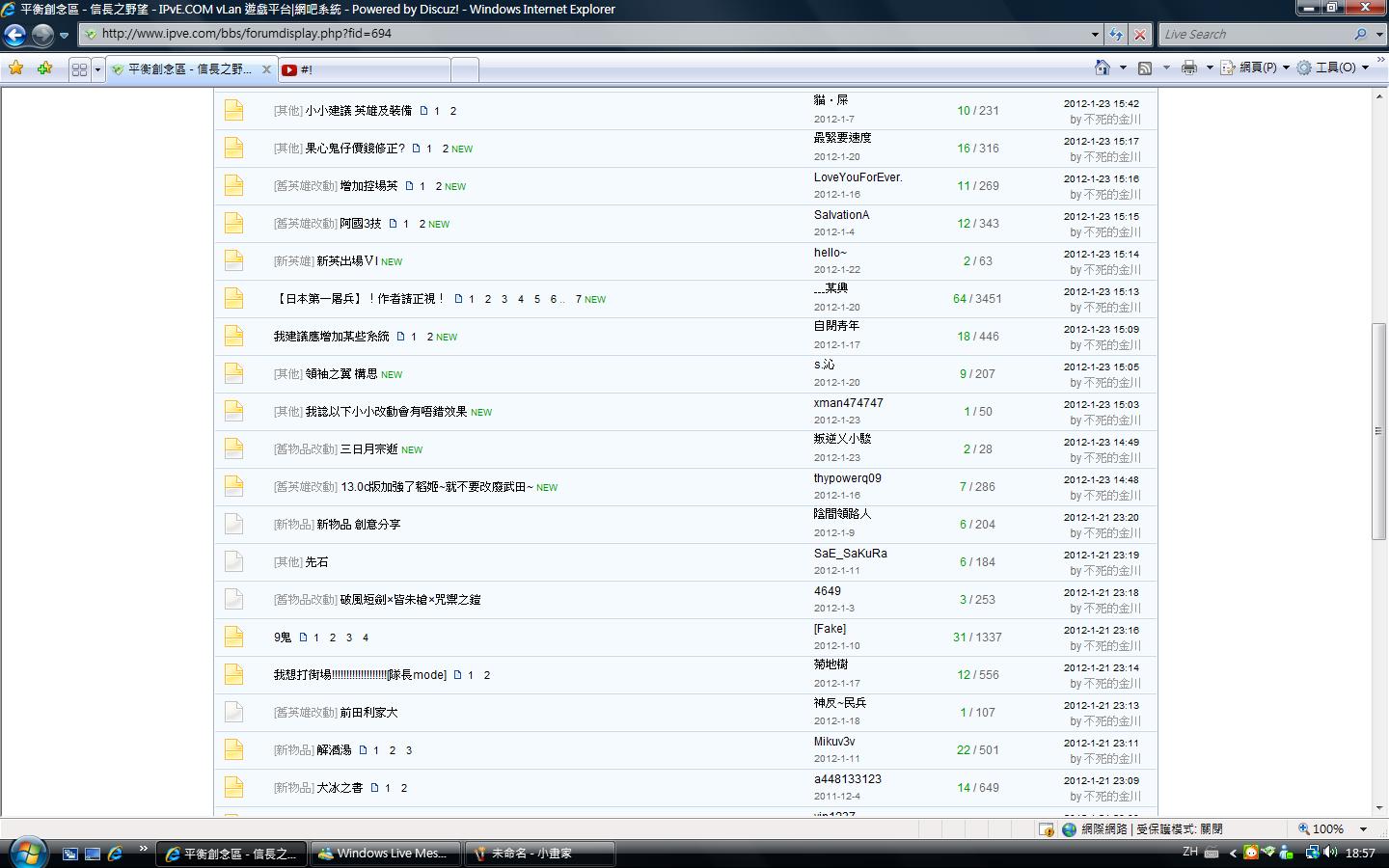1389x868 pixels.
Task: Click the Print icon in toolbar
Action: click(x=1188, y=68)
